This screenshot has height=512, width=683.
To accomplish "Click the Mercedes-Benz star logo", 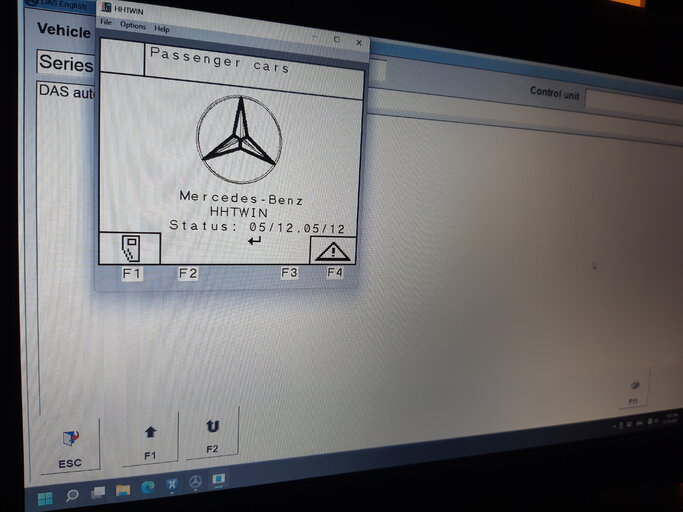I will click(239, 139).
